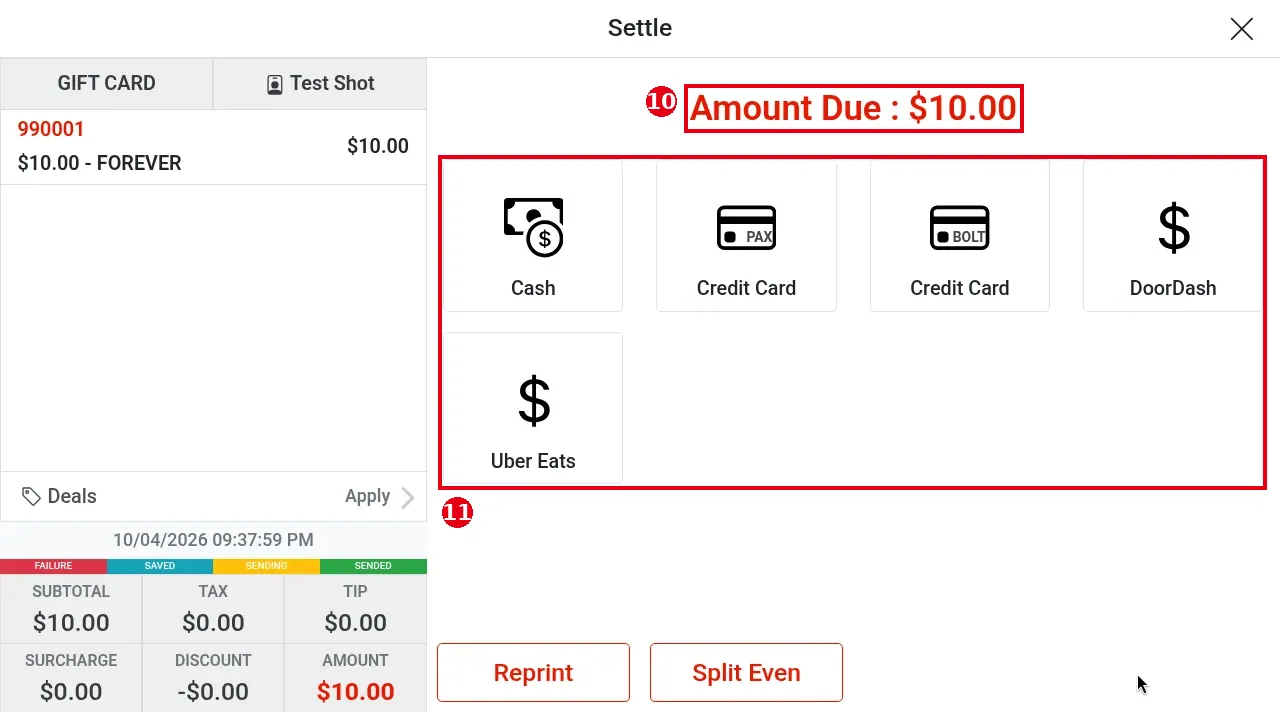Pick the DoorDash dollar sign icon

(1174, 227)
